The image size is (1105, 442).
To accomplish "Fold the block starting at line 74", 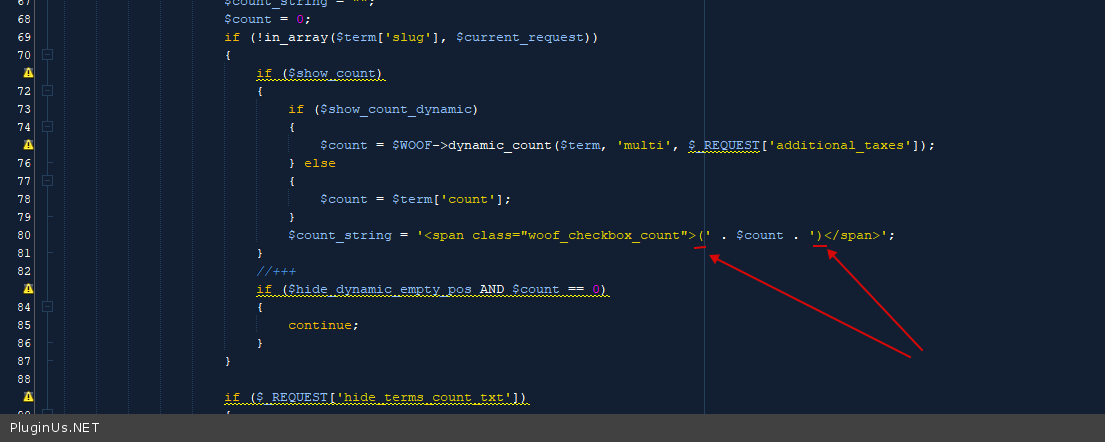I will pos(47,127).
